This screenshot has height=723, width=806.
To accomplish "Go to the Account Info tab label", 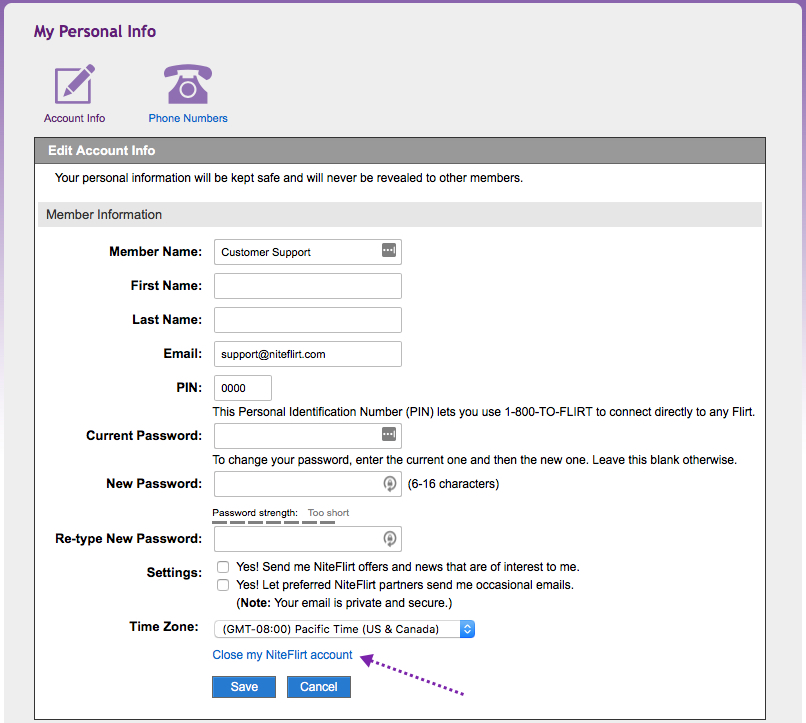I will pos(75,118).
